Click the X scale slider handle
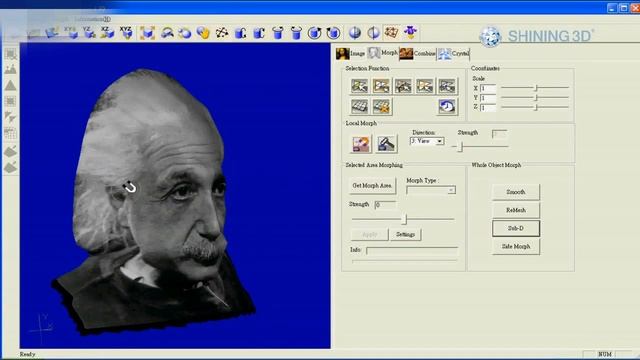640x360 pixels. [x=536, y=88]
